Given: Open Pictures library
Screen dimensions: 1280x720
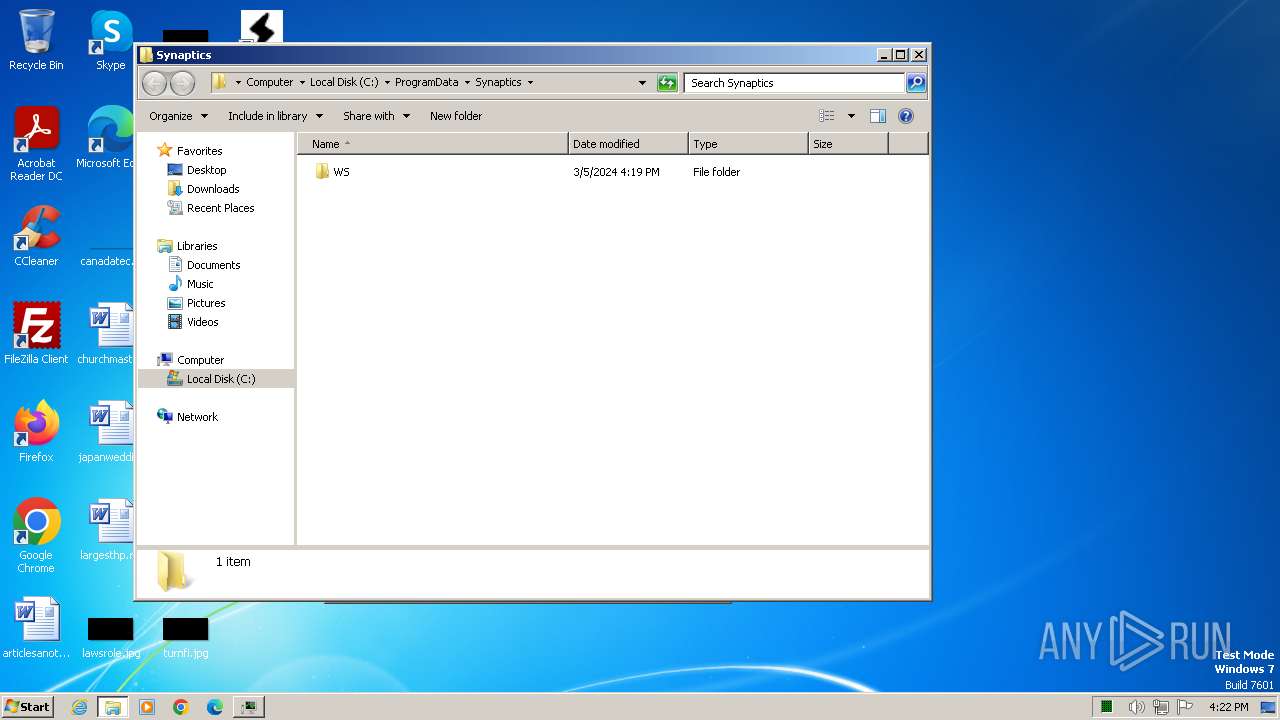Looking at the screenshot, I should [206, 303].
